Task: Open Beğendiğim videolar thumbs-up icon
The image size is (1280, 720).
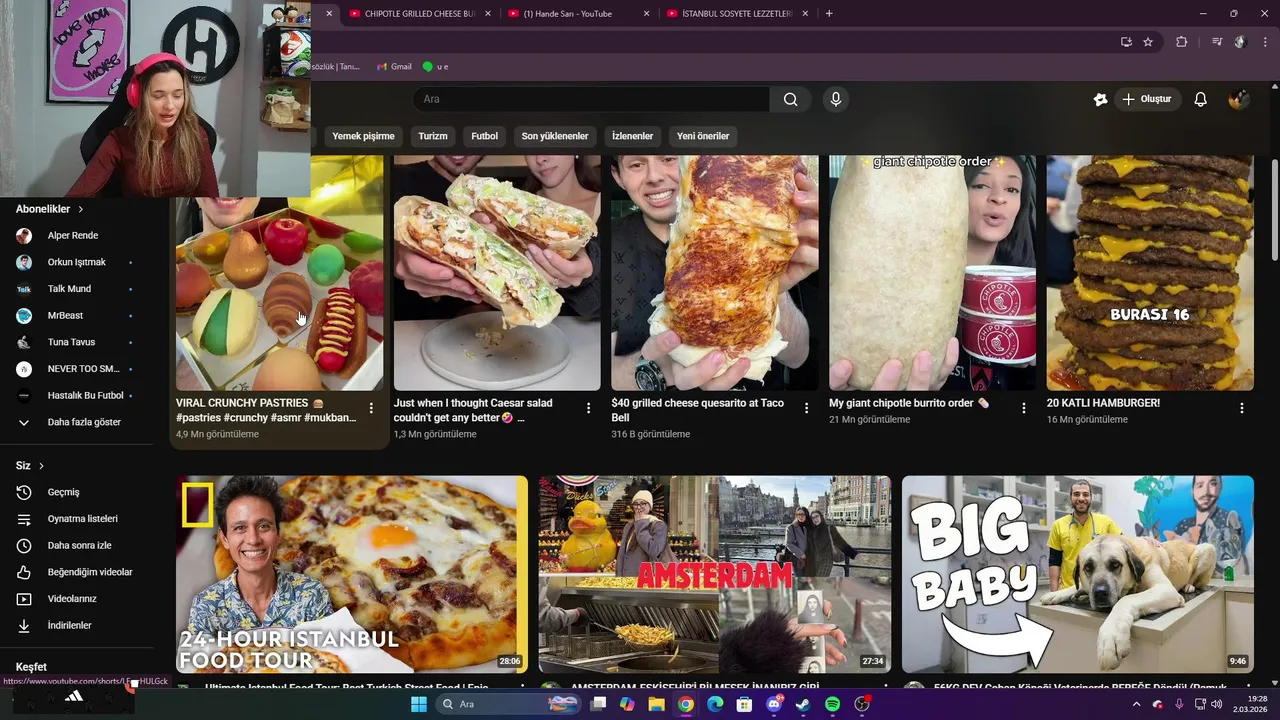Action: [x=24, y=572]
